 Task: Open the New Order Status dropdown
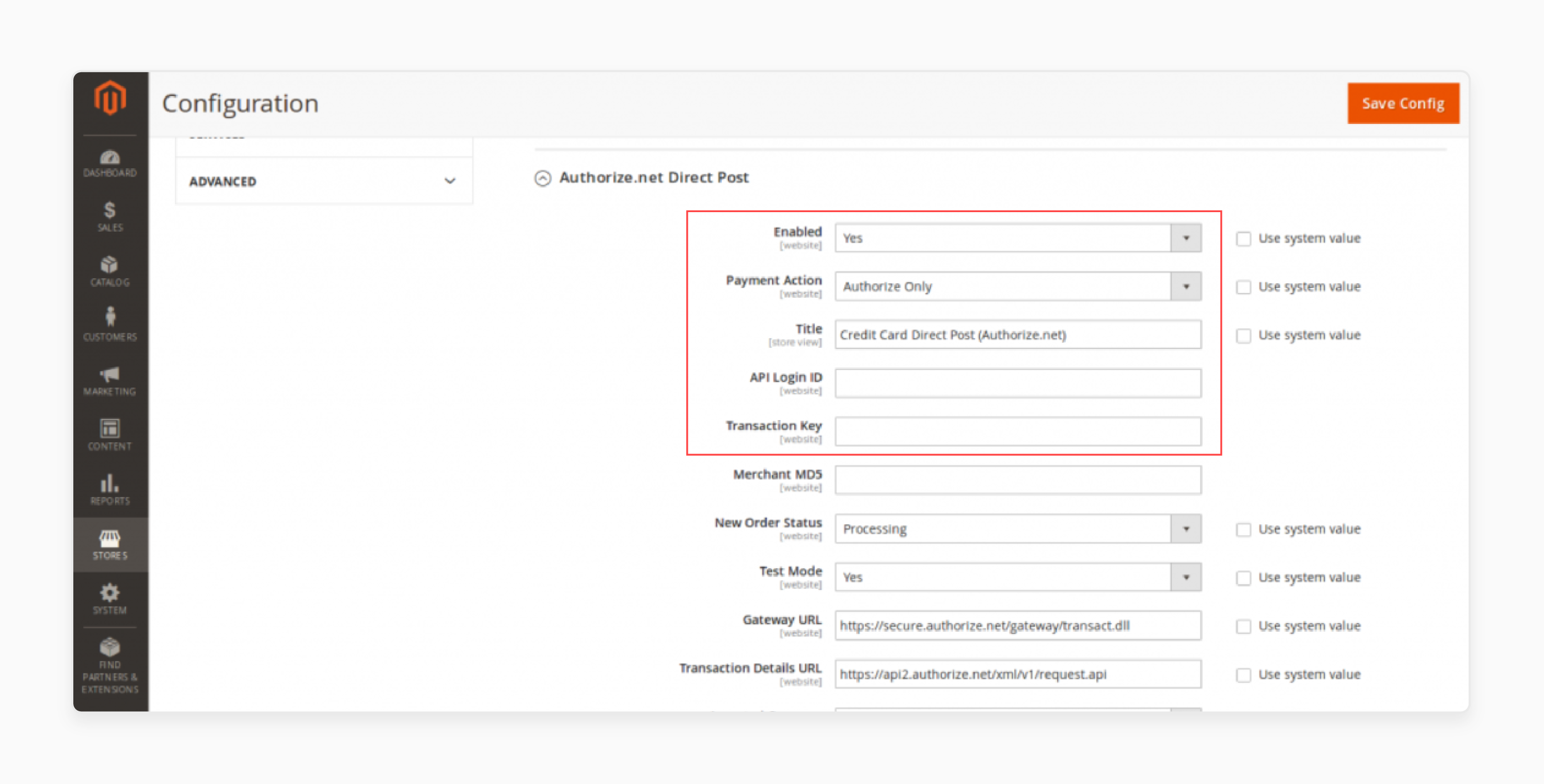[1018, 529]
